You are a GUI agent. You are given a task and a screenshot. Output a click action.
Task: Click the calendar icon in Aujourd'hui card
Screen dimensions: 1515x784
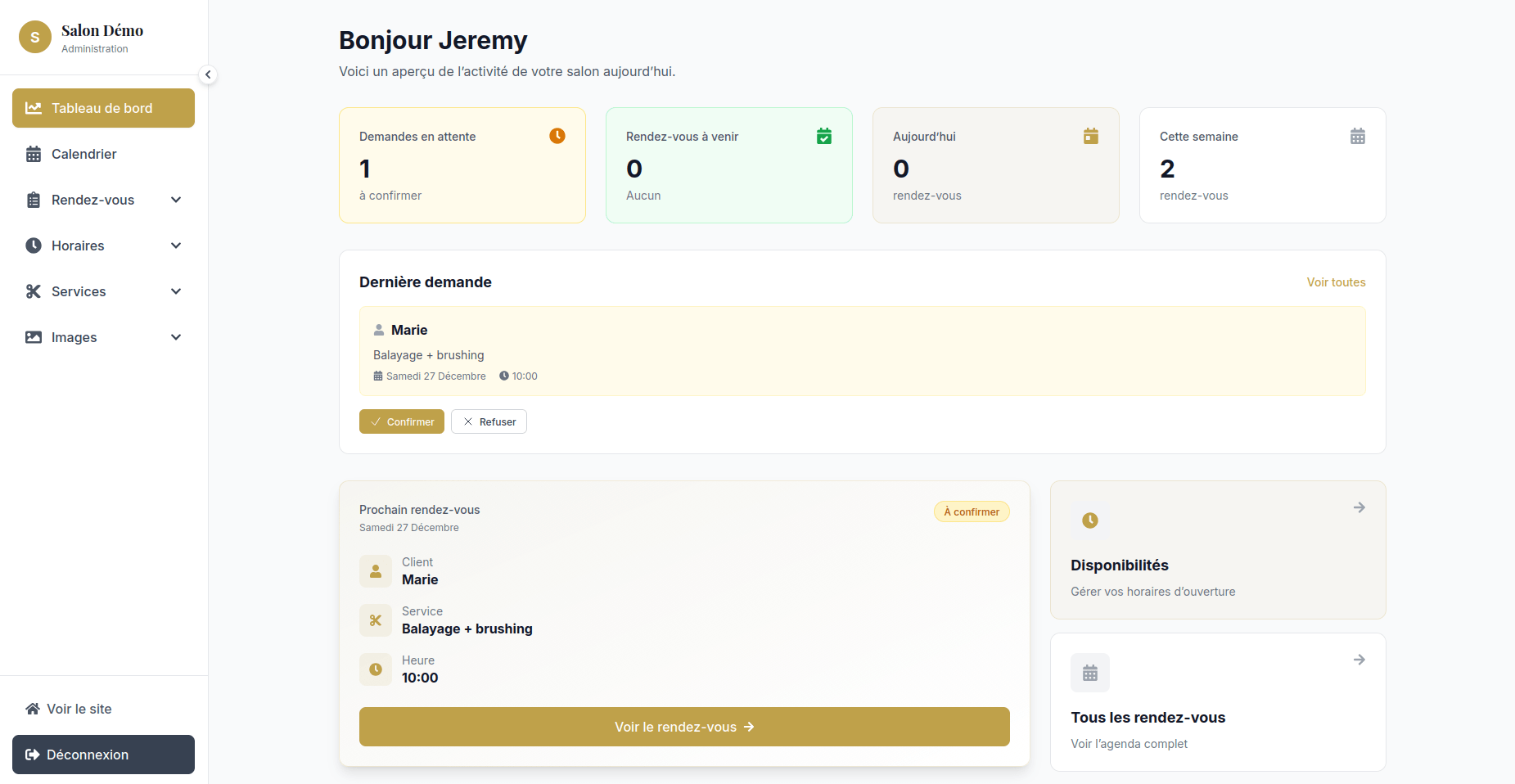click(1090, 136)
